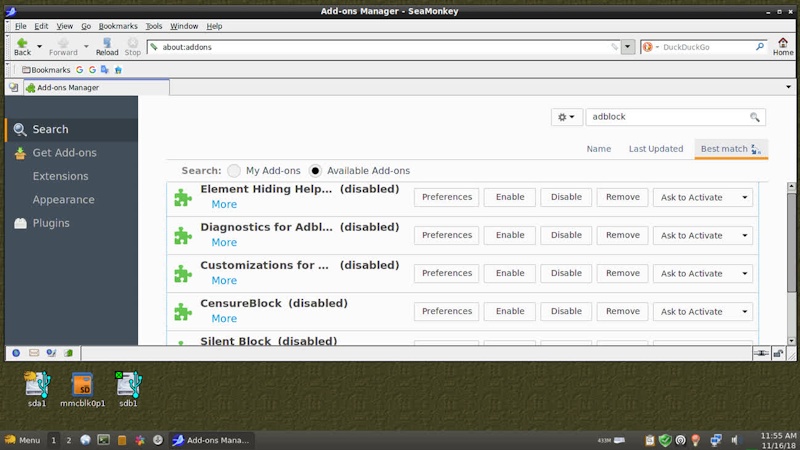Open the list all tabs dropdown arrow
Image resolution: width=800 pixels, height=450 pixels.
(x=788, y=87)
